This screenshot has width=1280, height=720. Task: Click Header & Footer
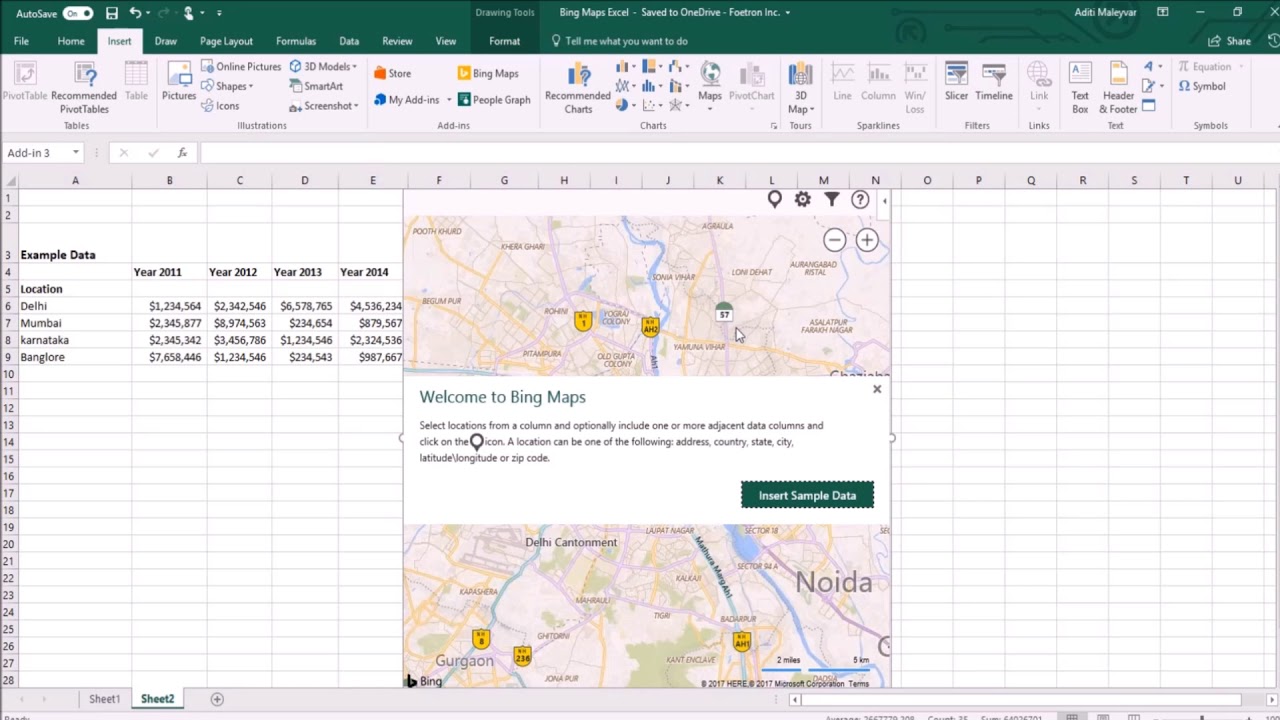[x=1118, y=88]
